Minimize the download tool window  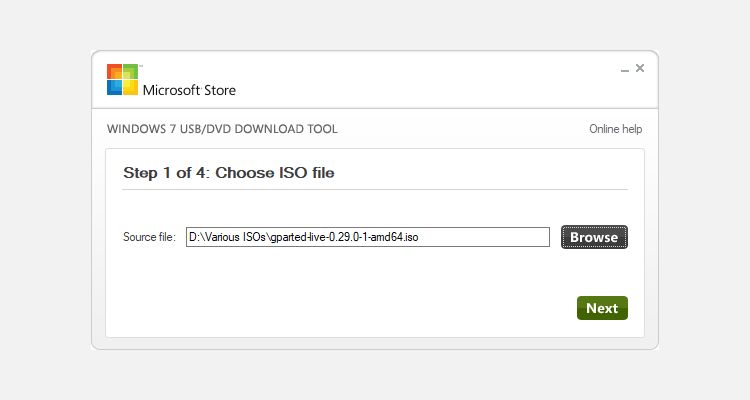[x=624, y=70]
